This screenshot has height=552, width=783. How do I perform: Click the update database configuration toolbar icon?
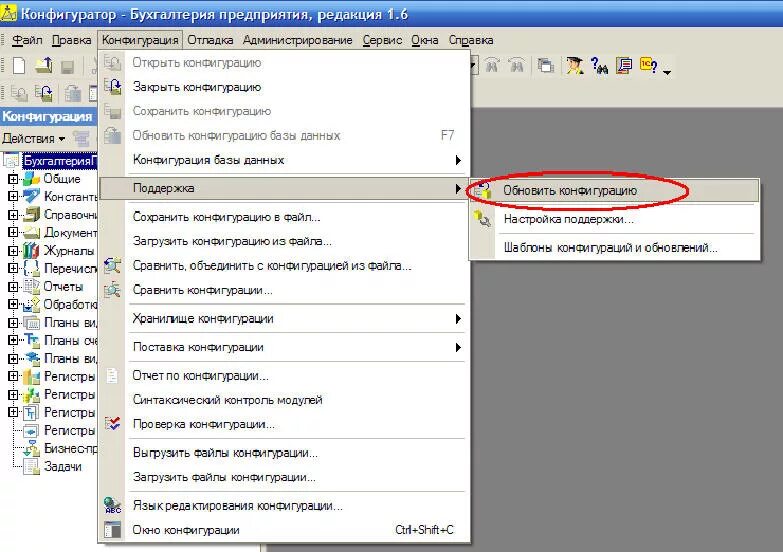tap(73, 93)
